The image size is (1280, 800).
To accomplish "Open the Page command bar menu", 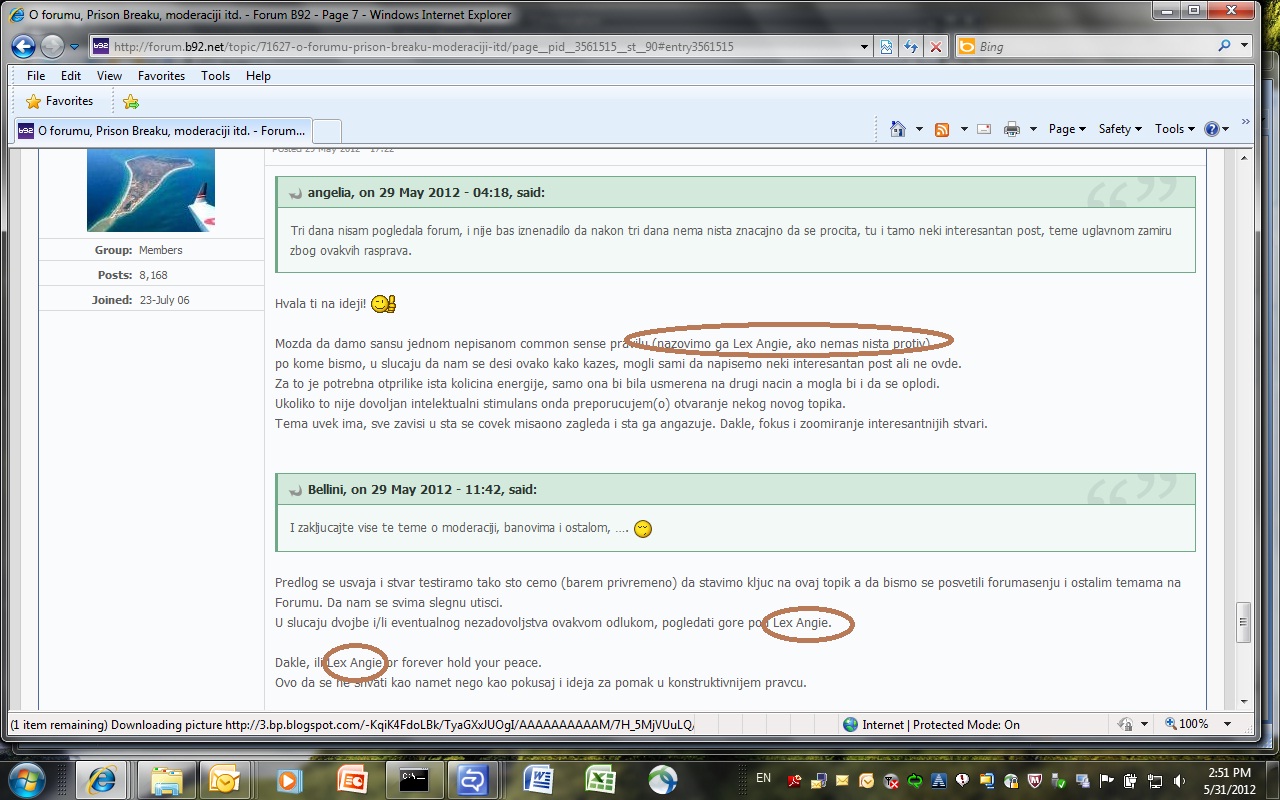I will click(1067, 129).
